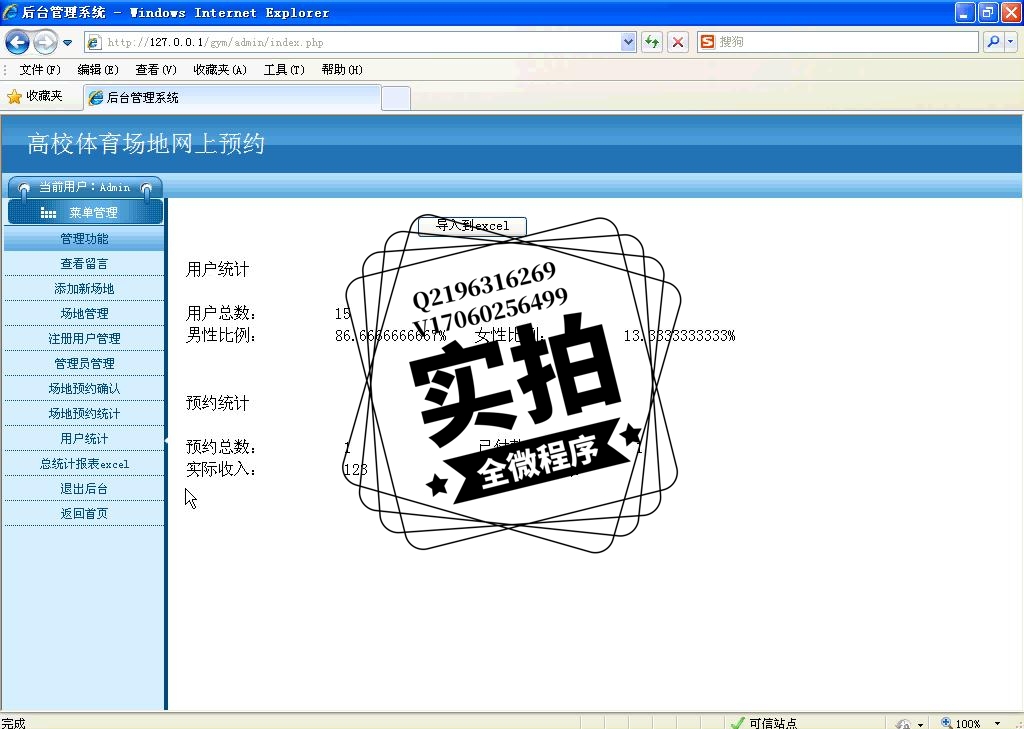Expand the address bar URL dropdown

(x=628, y=42)
